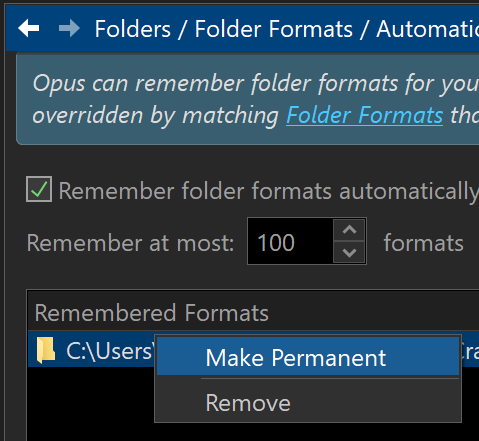
Task: Toggle Remember folder formats automatically checkbox
Action: tap(39, 189)
